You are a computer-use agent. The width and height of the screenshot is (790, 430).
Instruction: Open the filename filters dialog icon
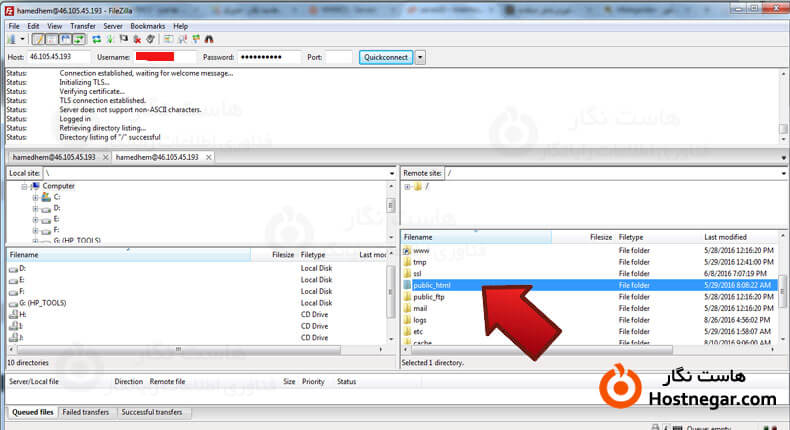pos(168,39)
